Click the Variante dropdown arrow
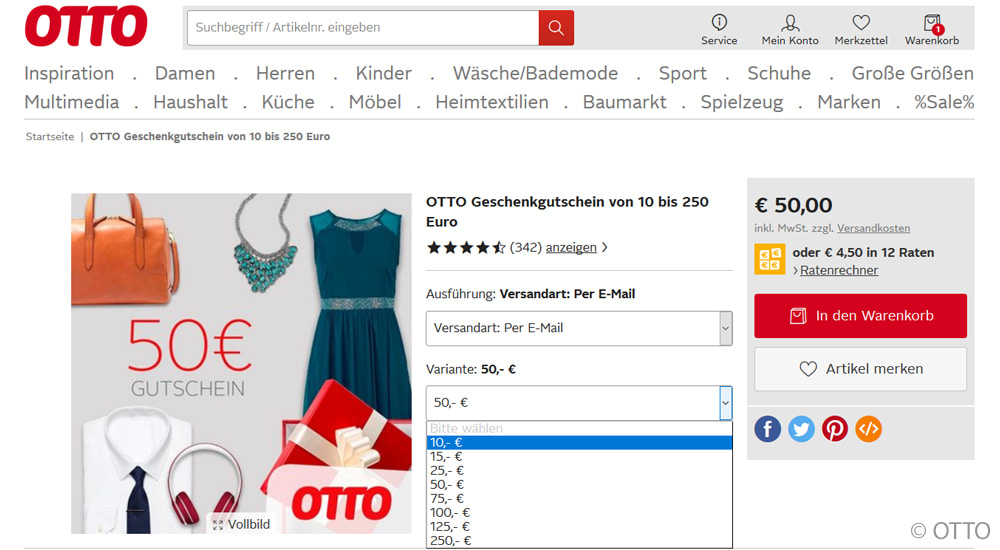This screenshot has height=550, width=1000. [x=725, y=403]
